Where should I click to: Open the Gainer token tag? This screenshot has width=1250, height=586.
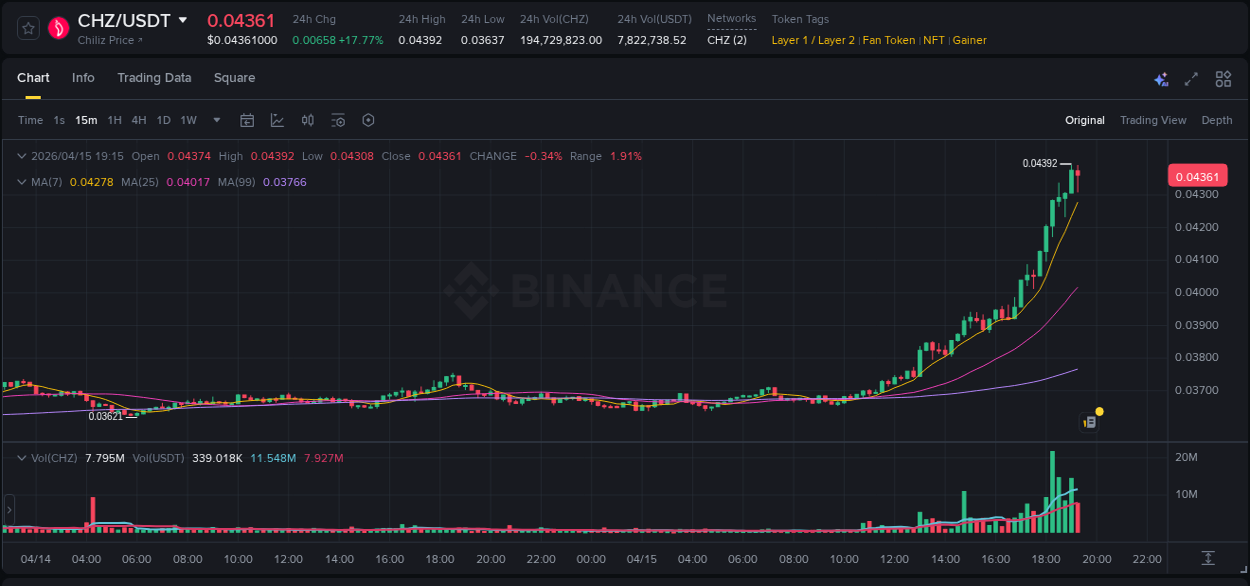click(x=969, y=40)
